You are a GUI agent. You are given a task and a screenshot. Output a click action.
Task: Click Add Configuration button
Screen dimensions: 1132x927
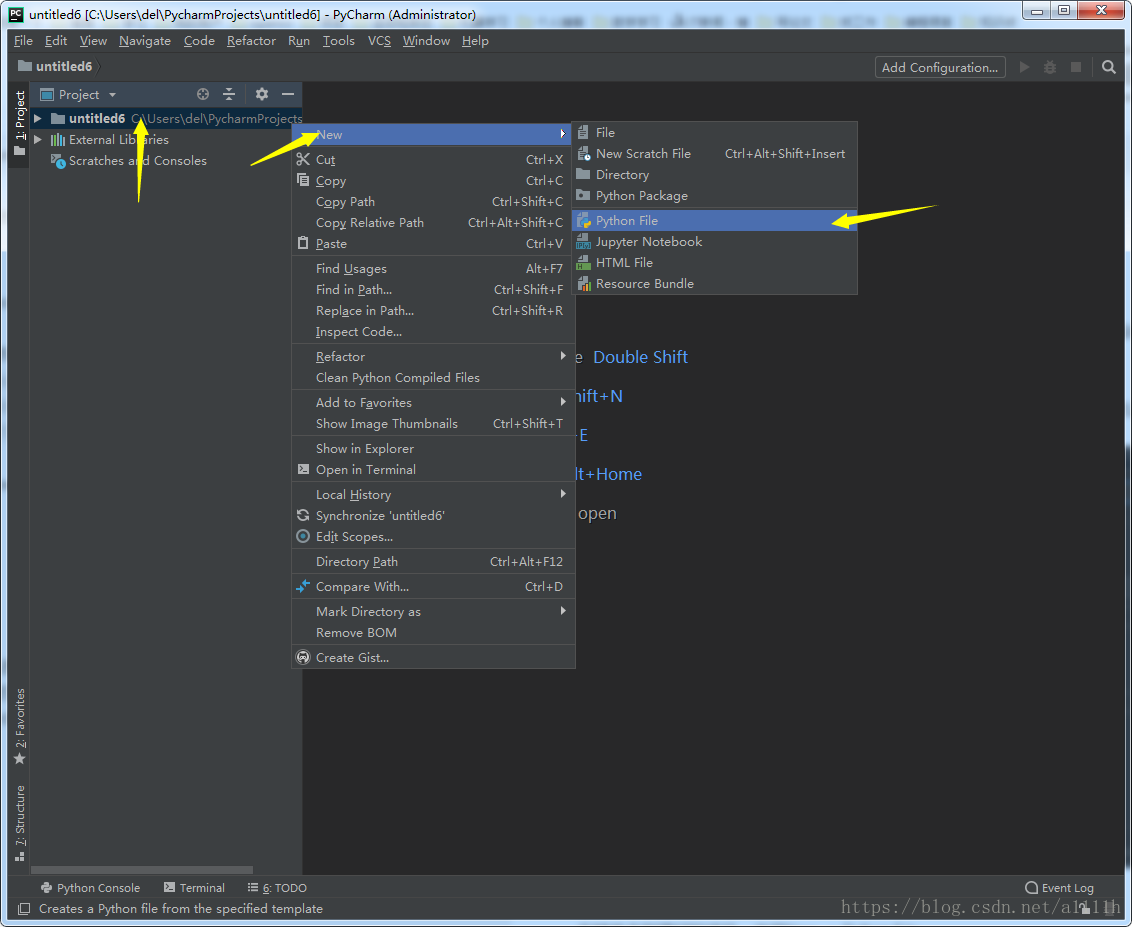[940, 67]
